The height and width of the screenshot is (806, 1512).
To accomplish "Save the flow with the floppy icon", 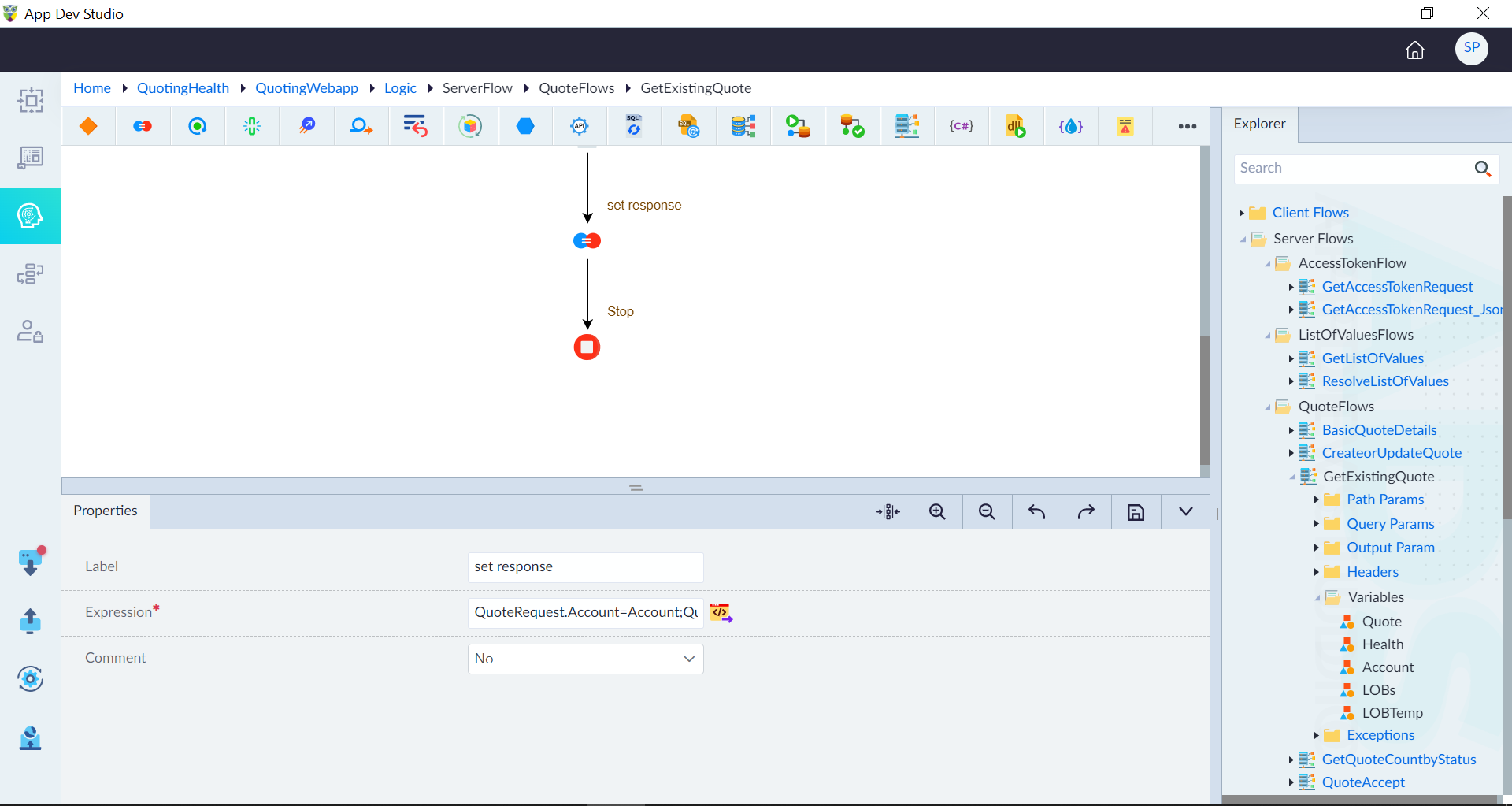I will tap(1136, 513).
